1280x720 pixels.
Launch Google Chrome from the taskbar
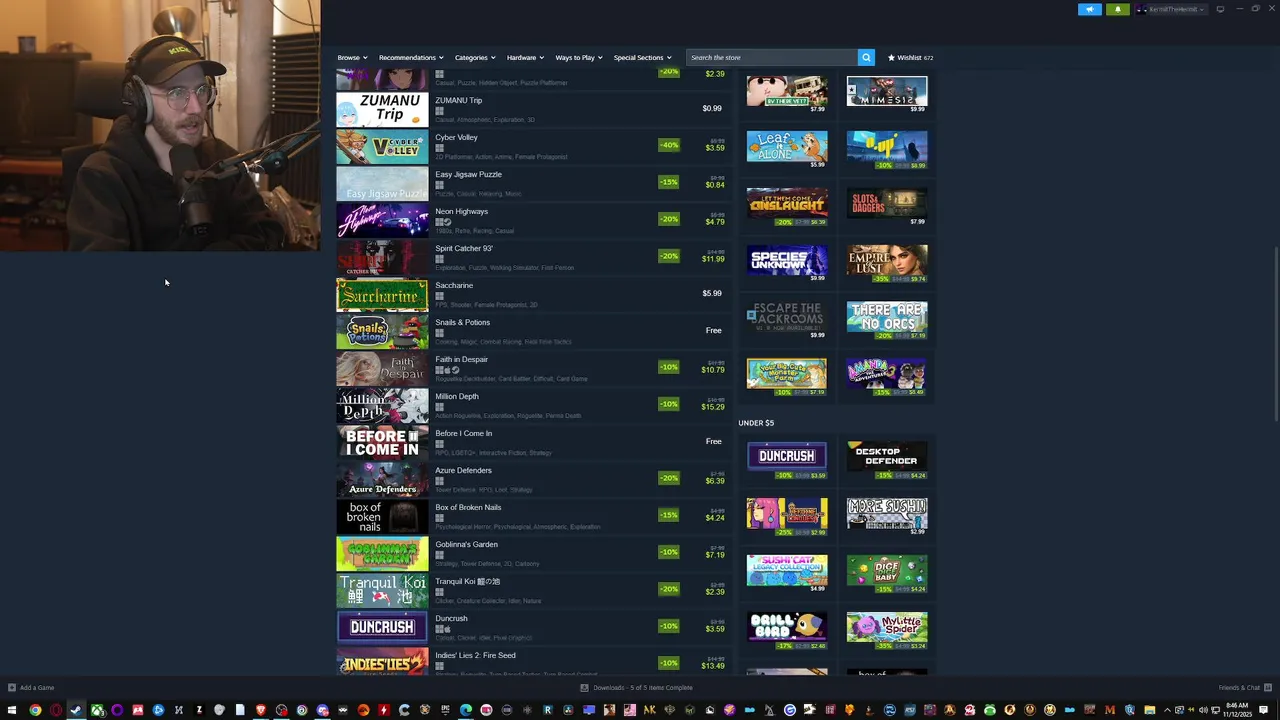click(x=35, y=710)
